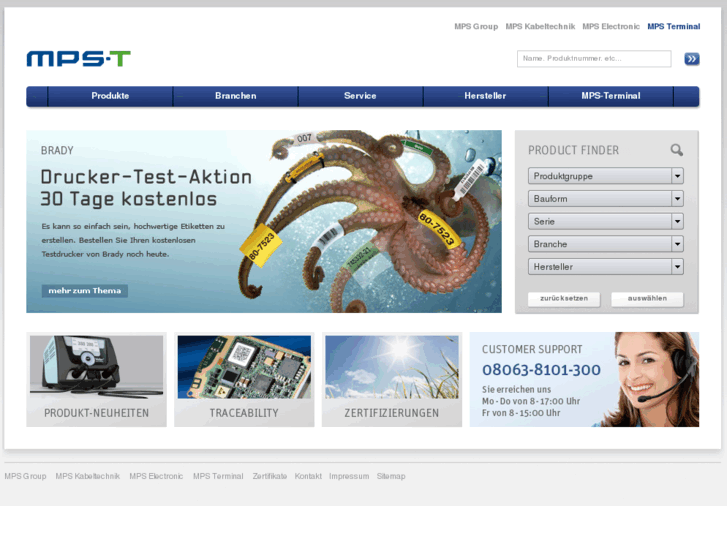Click the Product Finder magnifier icon
Viewport: 727px width, 545px height.
[x=676, y=150]
